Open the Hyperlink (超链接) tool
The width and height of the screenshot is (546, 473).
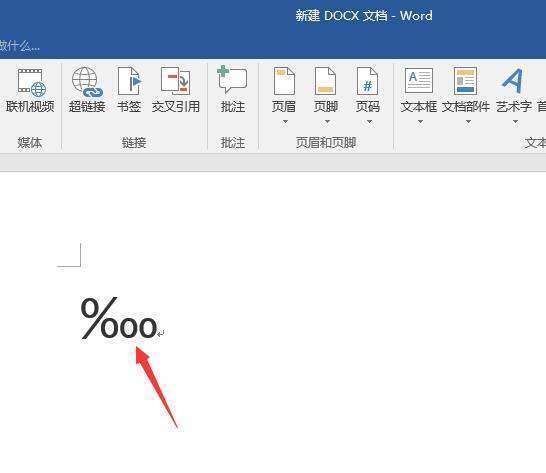coord(87,91)
